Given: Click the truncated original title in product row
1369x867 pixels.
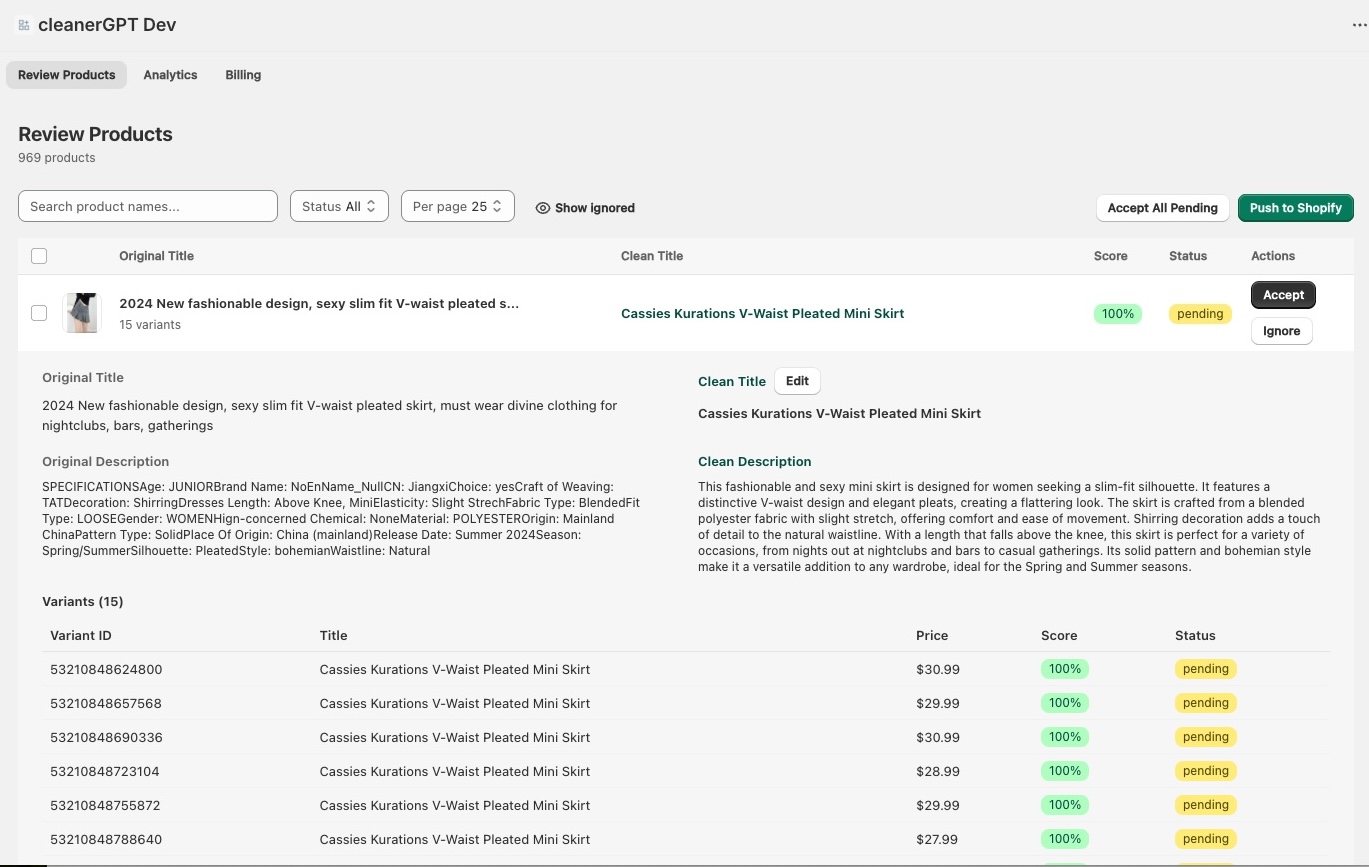Looking at the screenshot, I should (319, 303).
